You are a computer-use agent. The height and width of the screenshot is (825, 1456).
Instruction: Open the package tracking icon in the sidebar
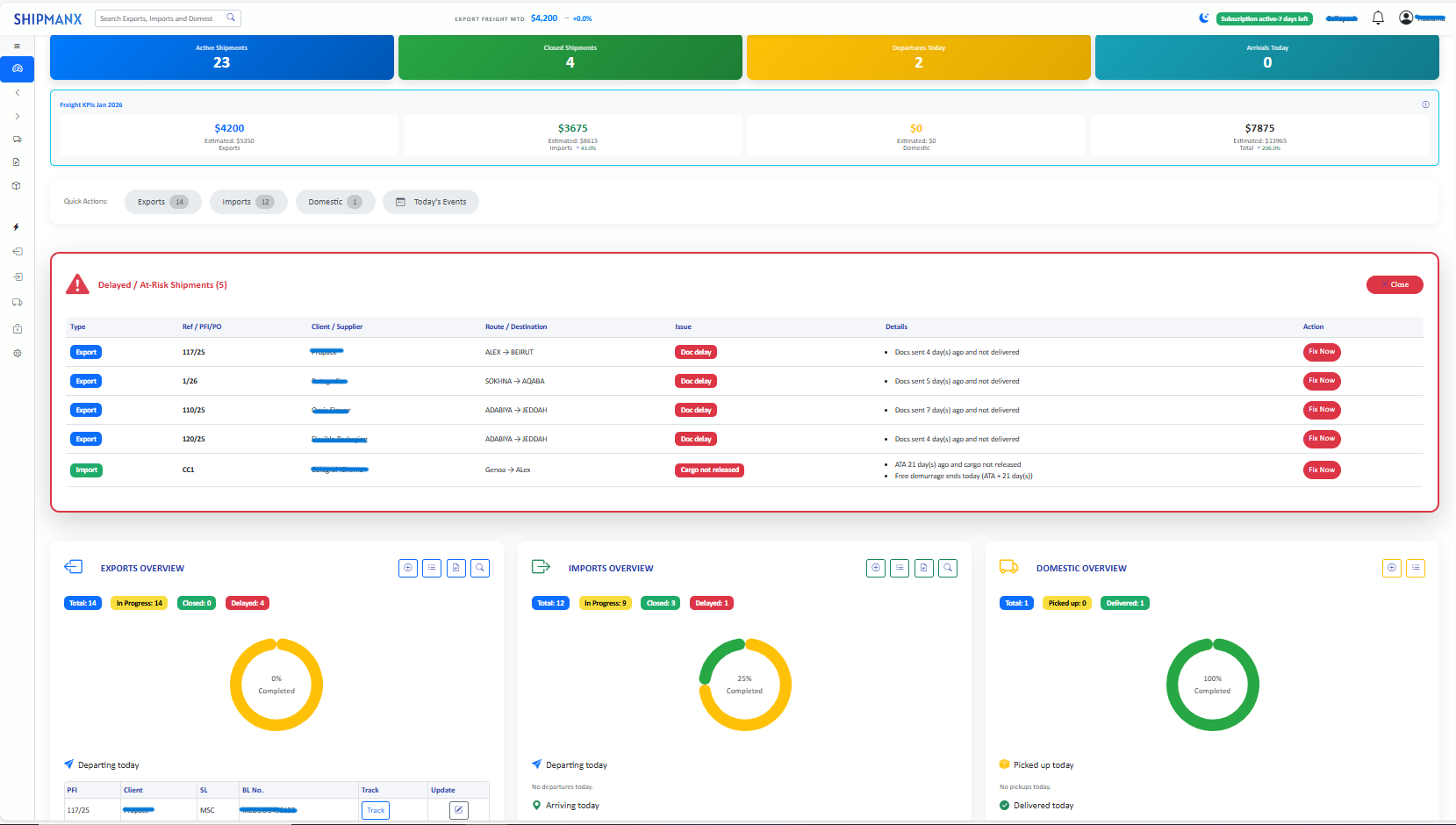point(17,185)
